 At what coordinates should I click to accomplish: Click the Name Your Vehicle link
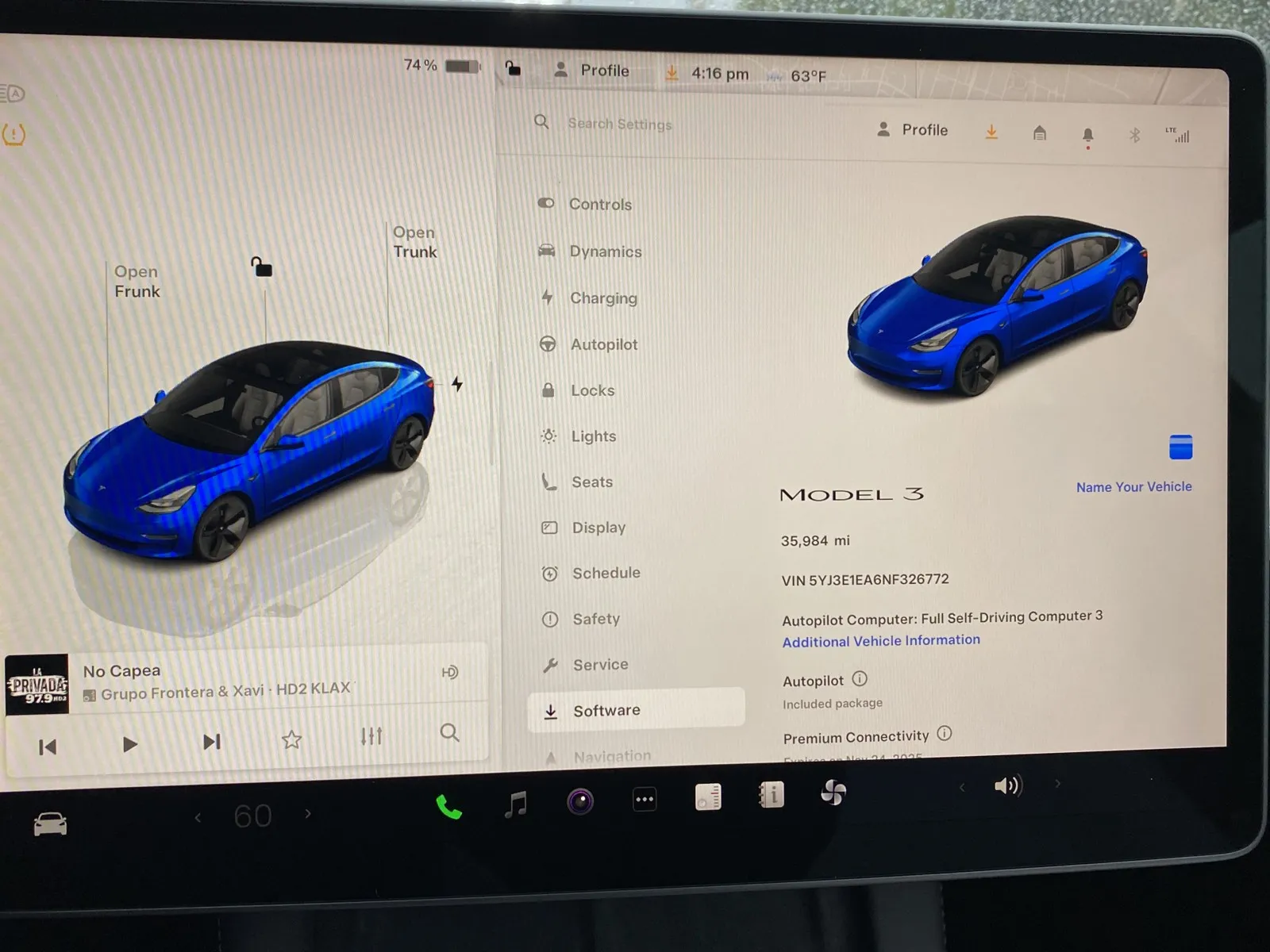pos(1133,487)
